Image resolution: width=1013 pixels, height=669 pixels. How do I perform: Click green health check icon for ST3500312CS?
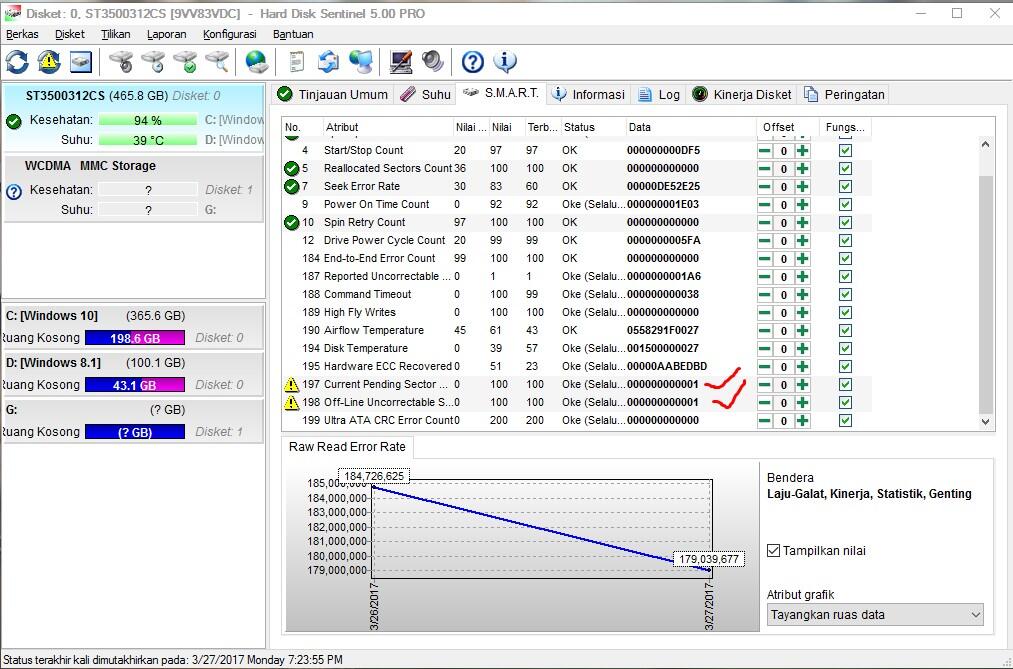pos(14,121)
